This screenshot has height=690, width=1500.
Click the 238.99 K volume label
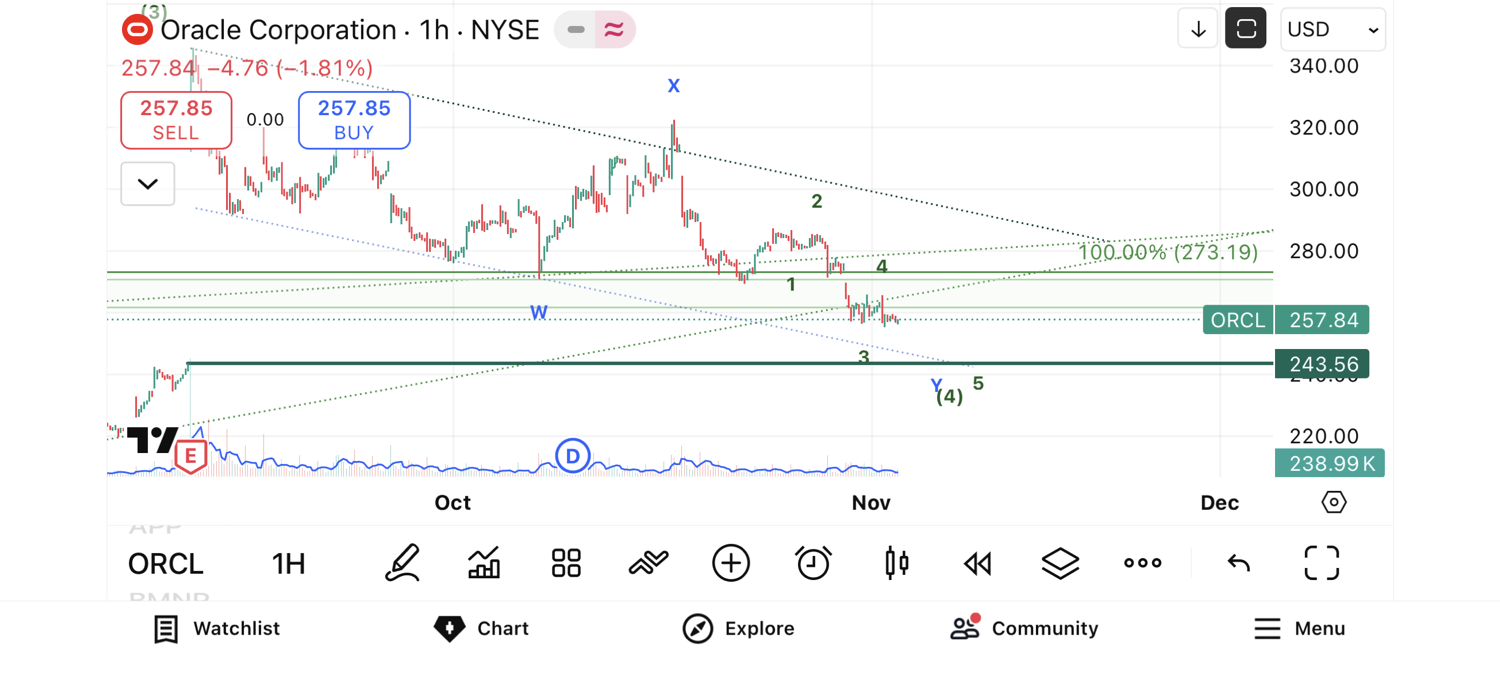[x=1330, y=463]
